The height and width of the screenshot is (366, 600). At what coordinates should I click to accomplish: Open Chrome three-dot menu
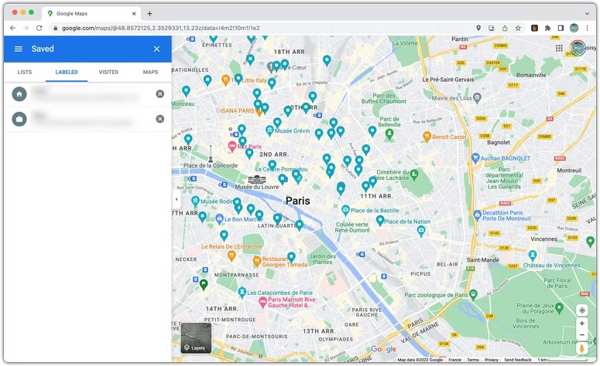[587, 28]
